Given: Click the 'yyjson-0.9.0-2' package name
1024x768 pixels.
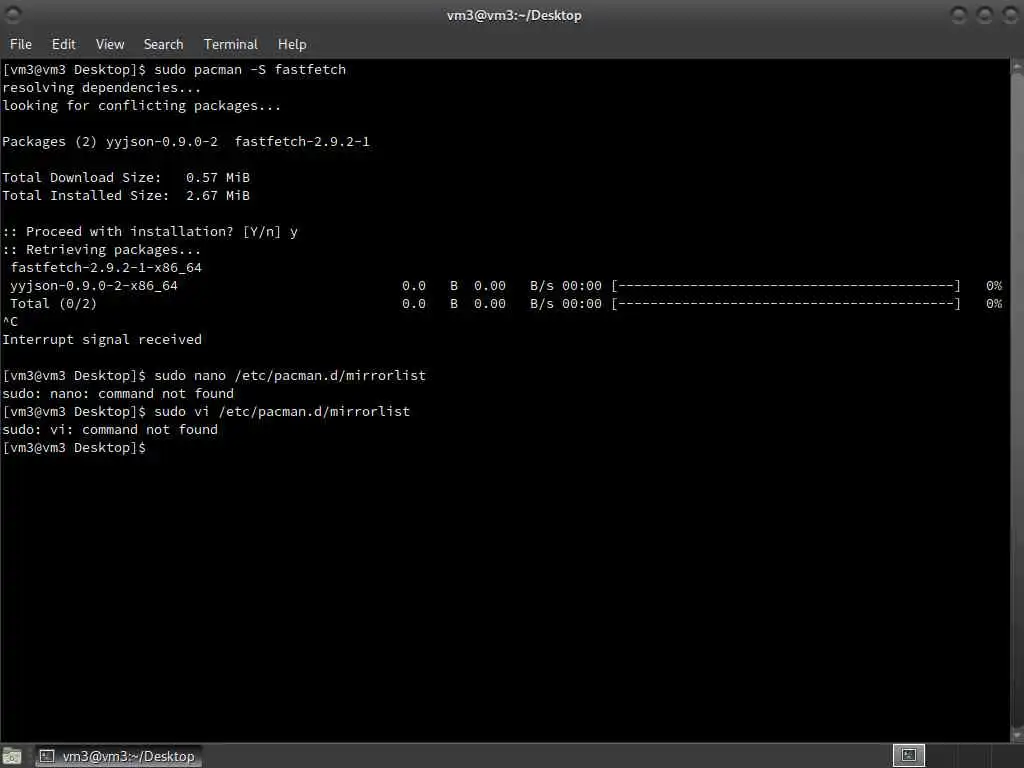Looking at the screenshot, I should [162, 142].
